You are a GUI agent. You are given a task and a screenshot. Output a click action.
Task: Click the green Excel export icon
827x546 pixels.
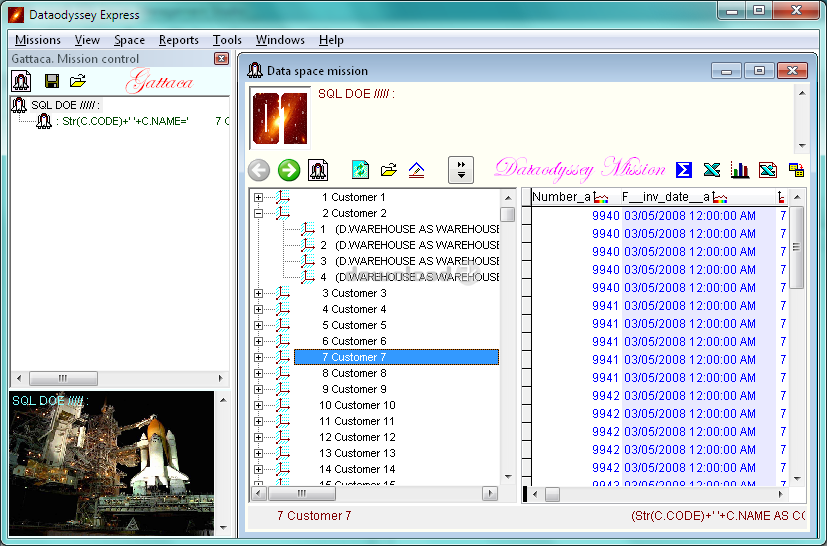pos(712,169)
